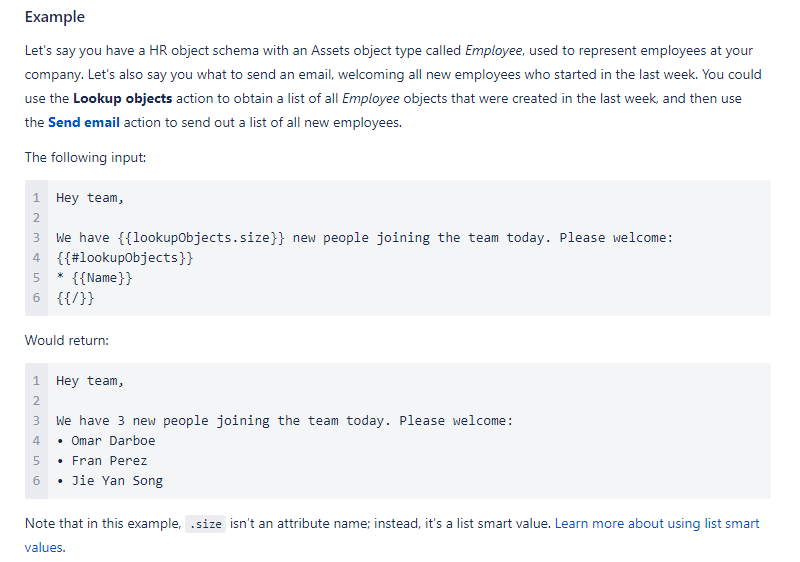Viewport: 800px width, 562px height.
Task: Click the {{Name}} placeholder line
Action: point(94,278)
